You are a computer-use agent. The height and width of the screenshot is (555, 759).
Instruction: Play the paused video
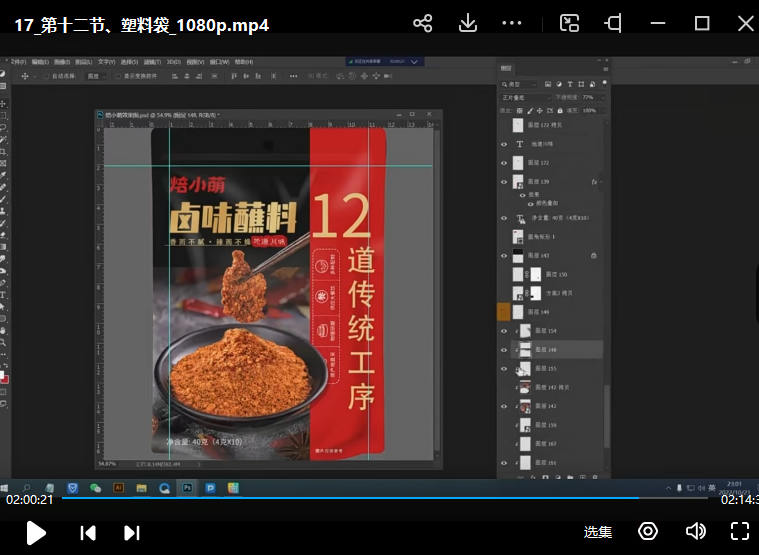click(36, 532)
